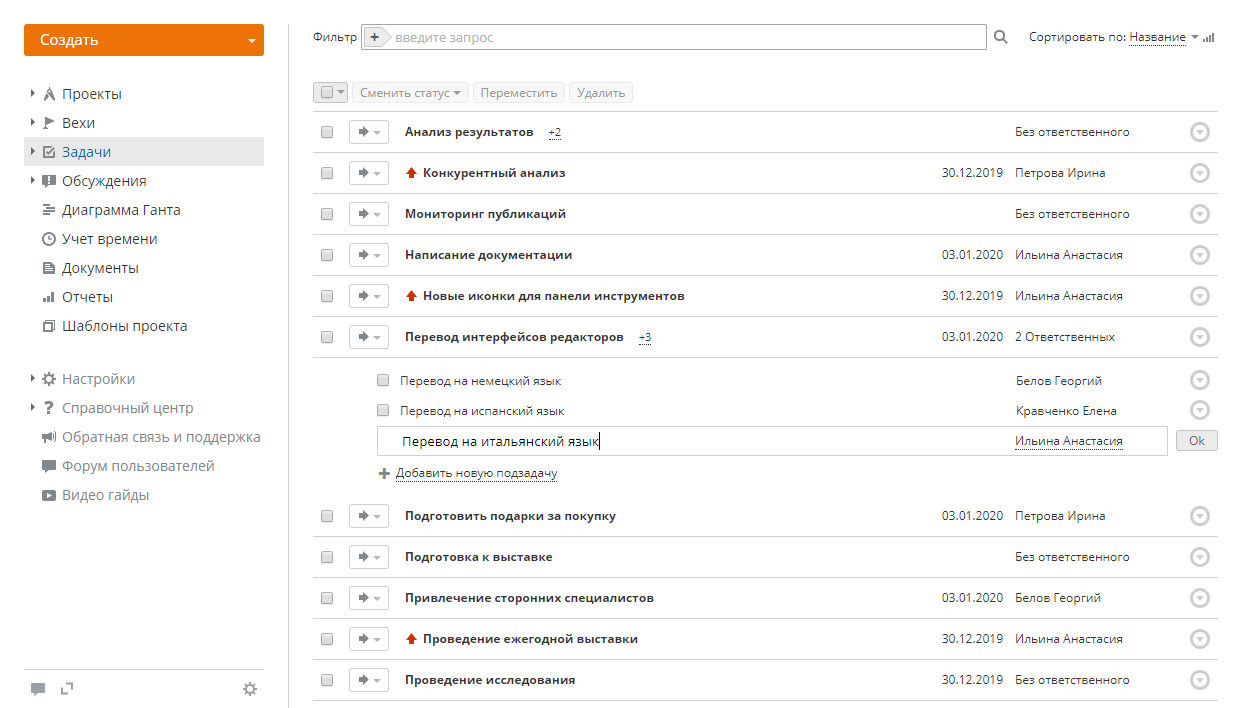Tick the checkbox for Мониторинг публикаций
1240x708 pixels.
click(327, 214)
